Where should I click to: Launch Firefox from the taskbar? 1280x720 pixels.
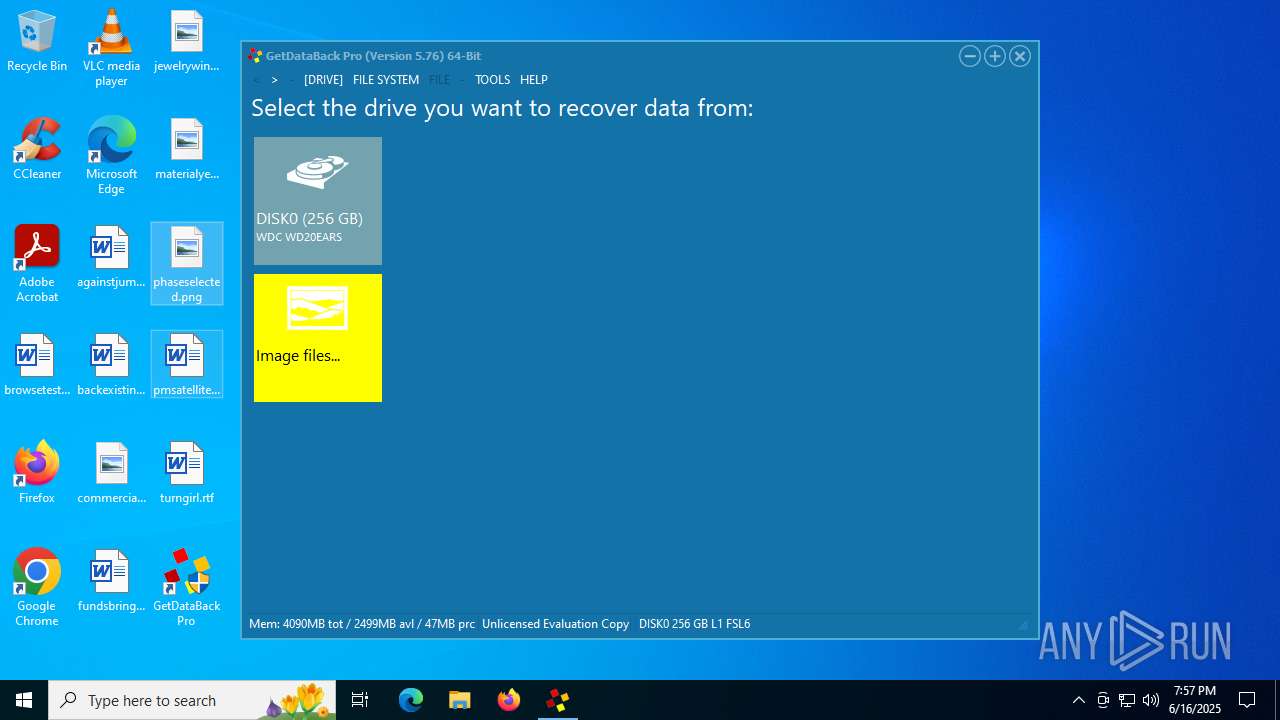tap(509, 700)
